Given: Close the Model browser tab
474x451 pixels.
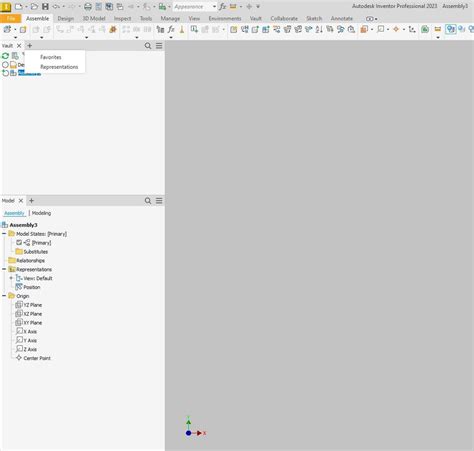Looking at the screenshot, I should 21,201.
